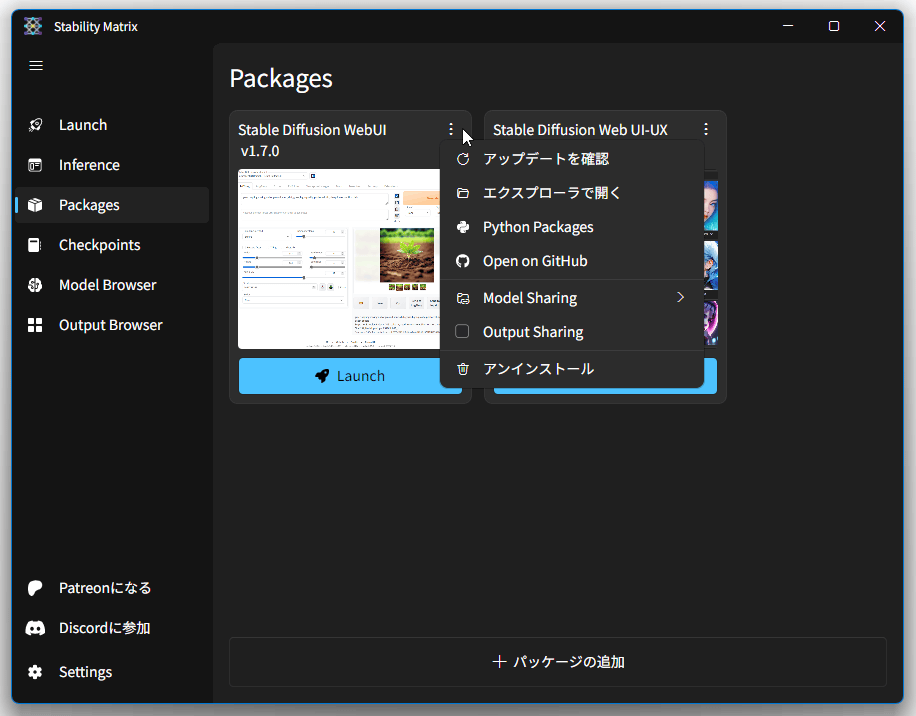This screenshot has height=716, width=916.
Task: Click the Stability Matrix logo icon
Action: pyautogui.click(x=33, y=26)
